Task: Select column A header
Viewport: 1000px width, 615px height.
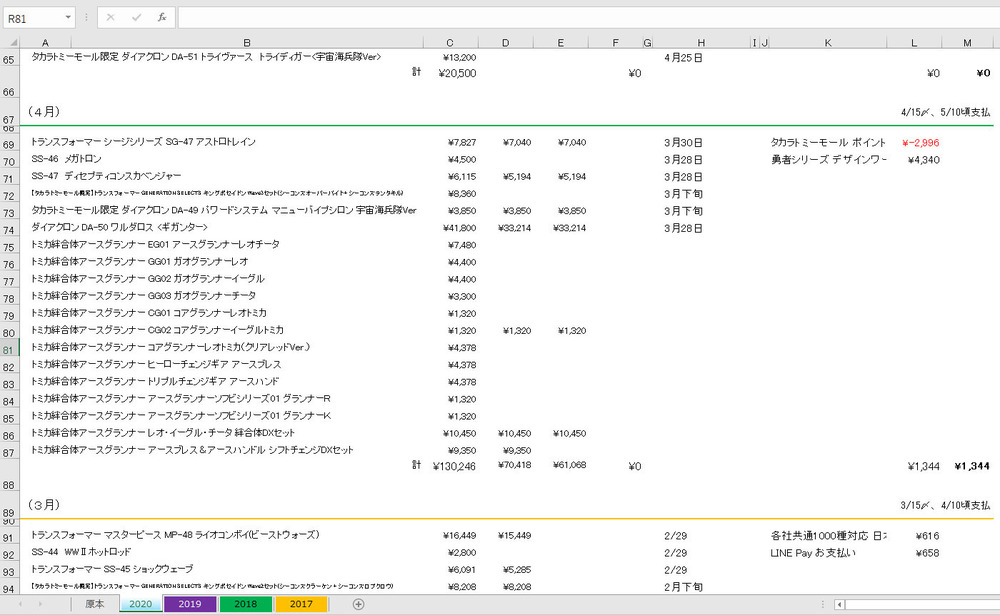Action: pos(45,43)
